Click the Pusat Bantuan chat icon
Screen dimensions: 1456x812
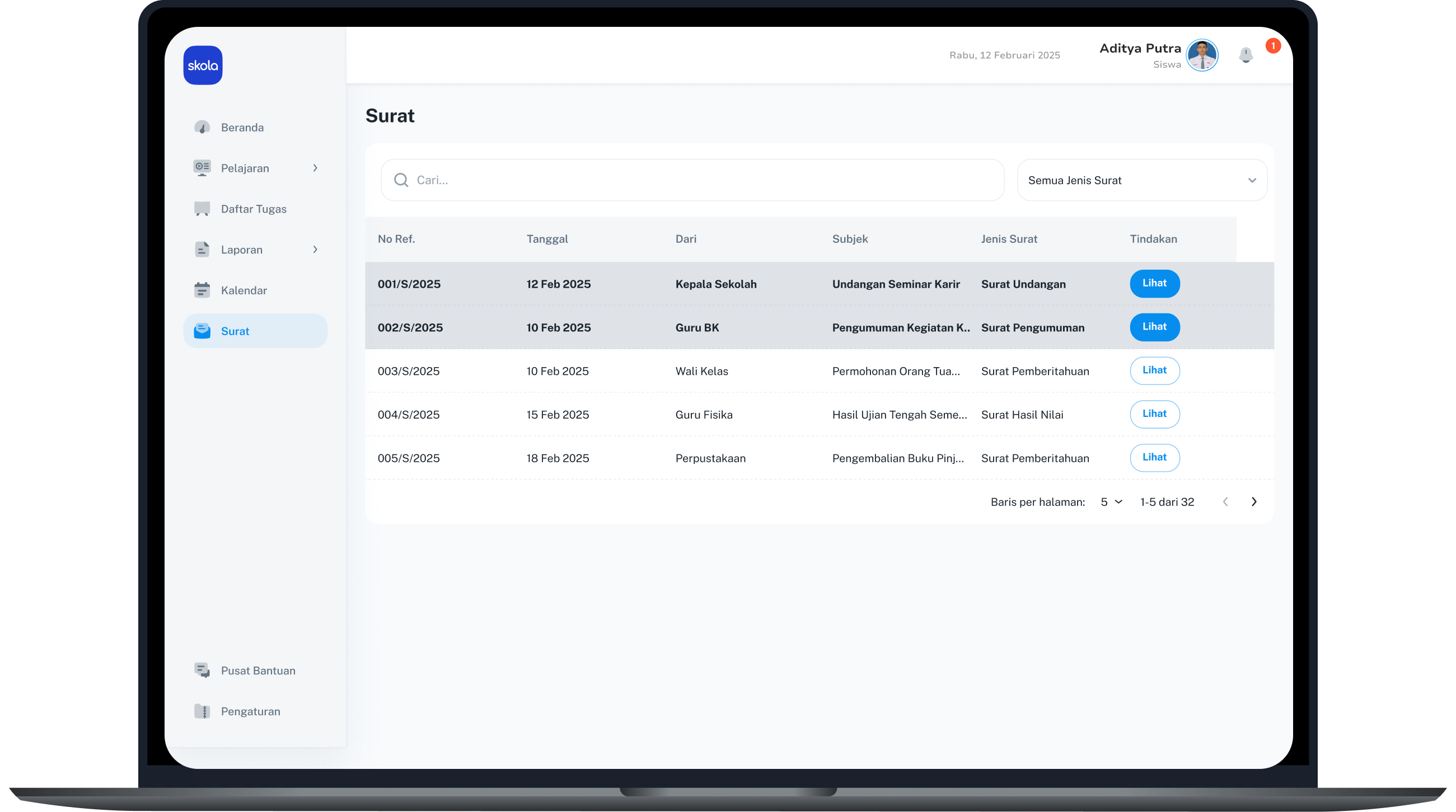[x=202, y=670]
